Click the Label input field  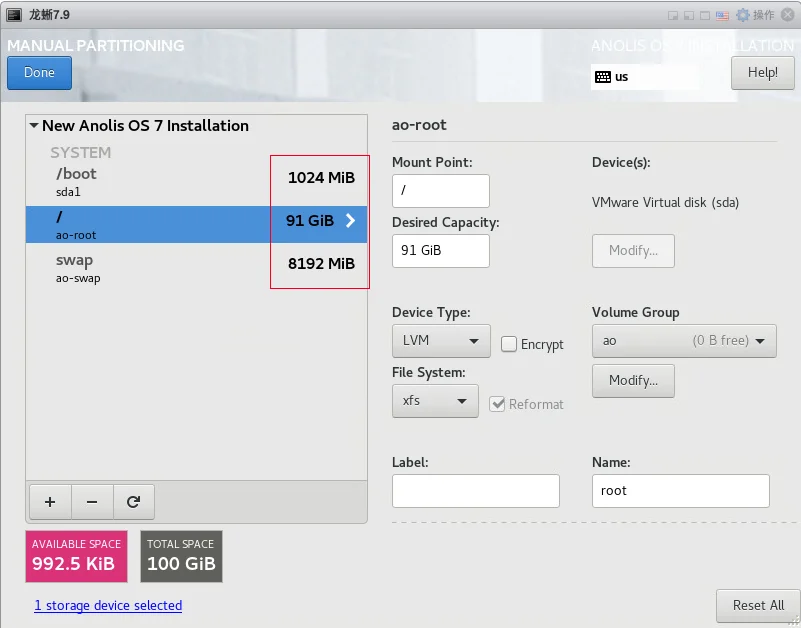point(476,491)
